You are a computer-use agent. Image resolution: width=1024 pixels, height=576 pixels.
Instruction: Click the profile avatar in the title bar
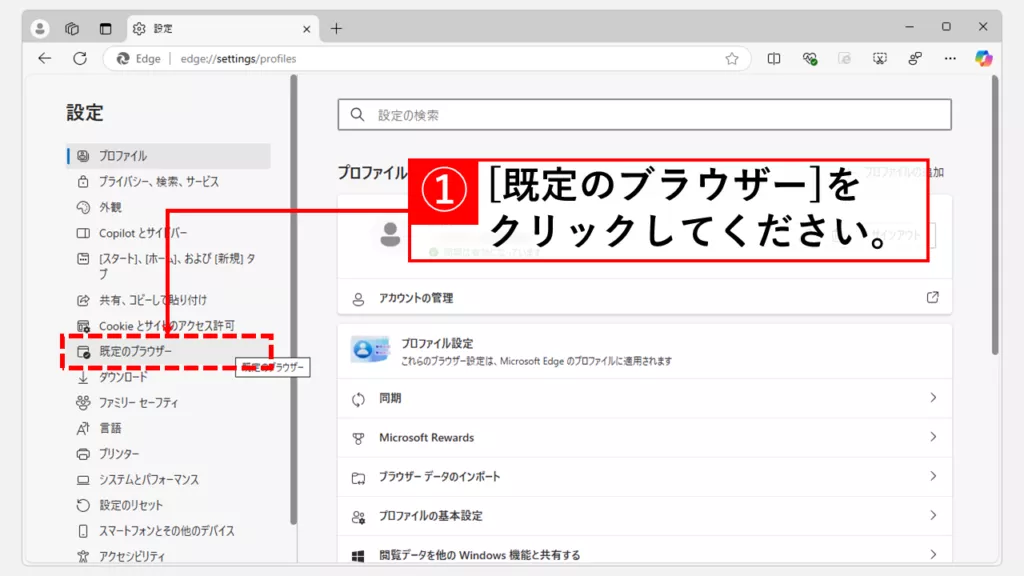pos(40,28)
